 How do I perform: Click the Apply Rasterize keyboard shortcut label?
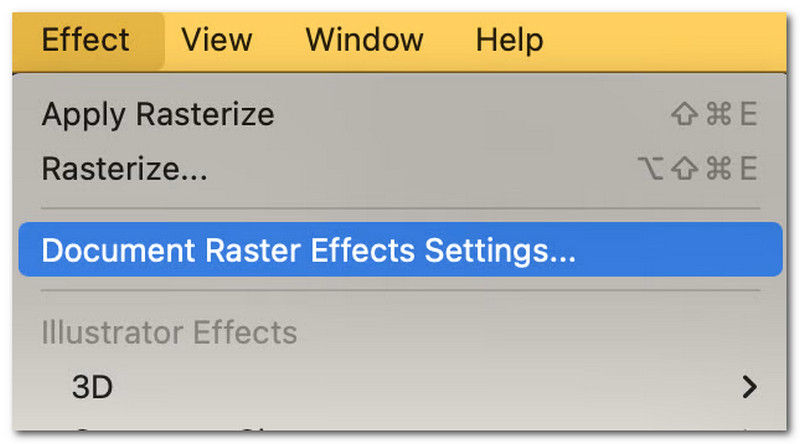click(x=713, y=114)
